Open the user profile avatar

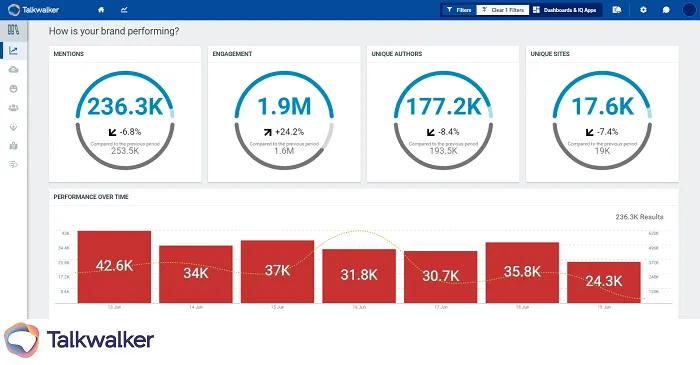pyautogui.click(x=689, y=9)
